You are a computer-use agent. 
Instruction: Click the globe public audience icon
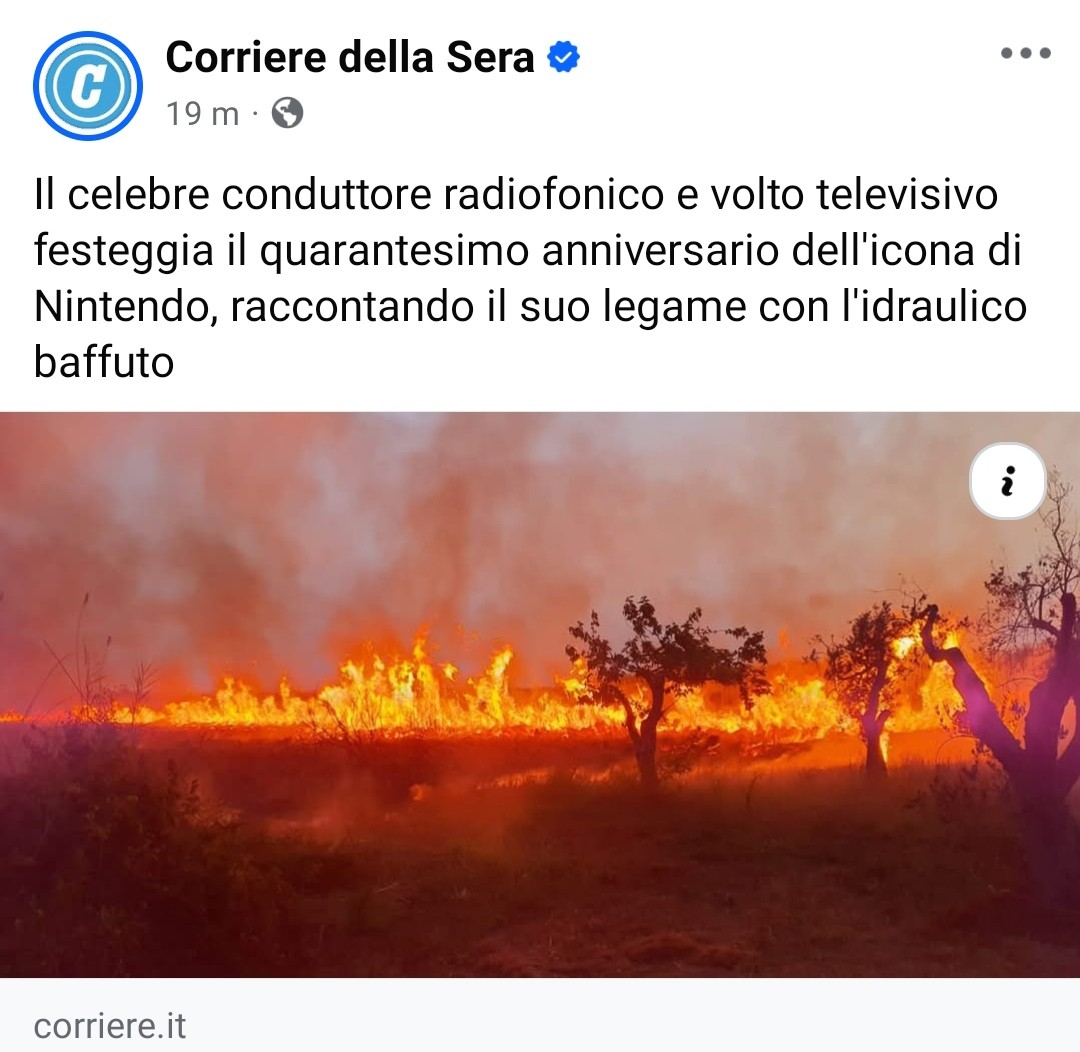(x=287, y=113)
